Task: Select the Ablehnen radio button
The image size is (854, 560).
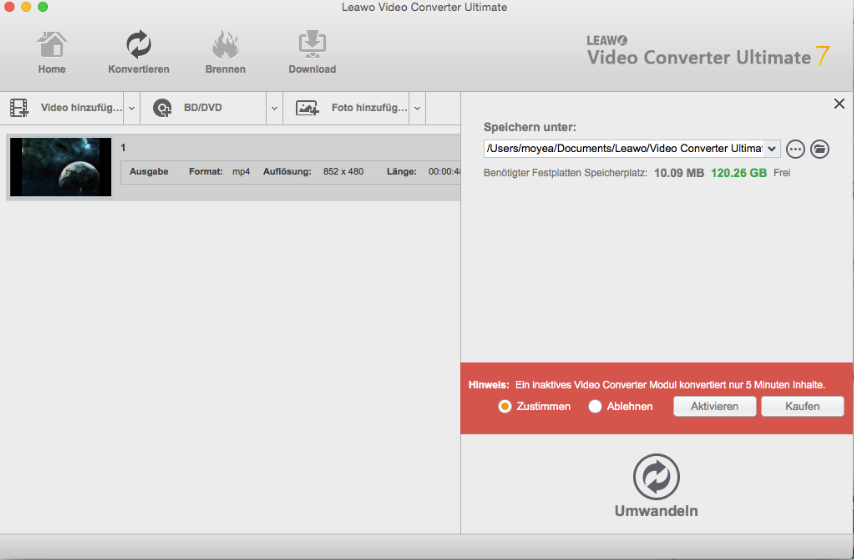Action: click(595, 406)
